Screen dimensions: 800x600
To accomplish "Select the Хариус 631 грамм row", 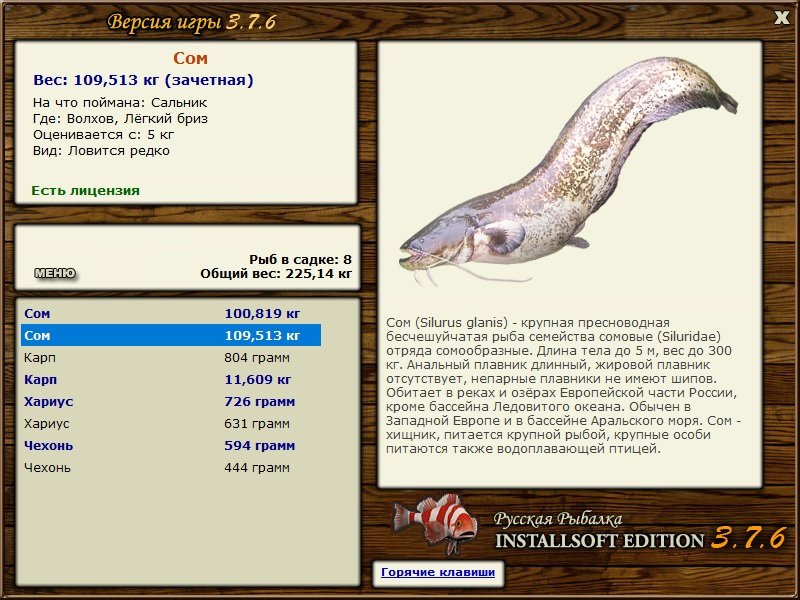I will point(171,423).
